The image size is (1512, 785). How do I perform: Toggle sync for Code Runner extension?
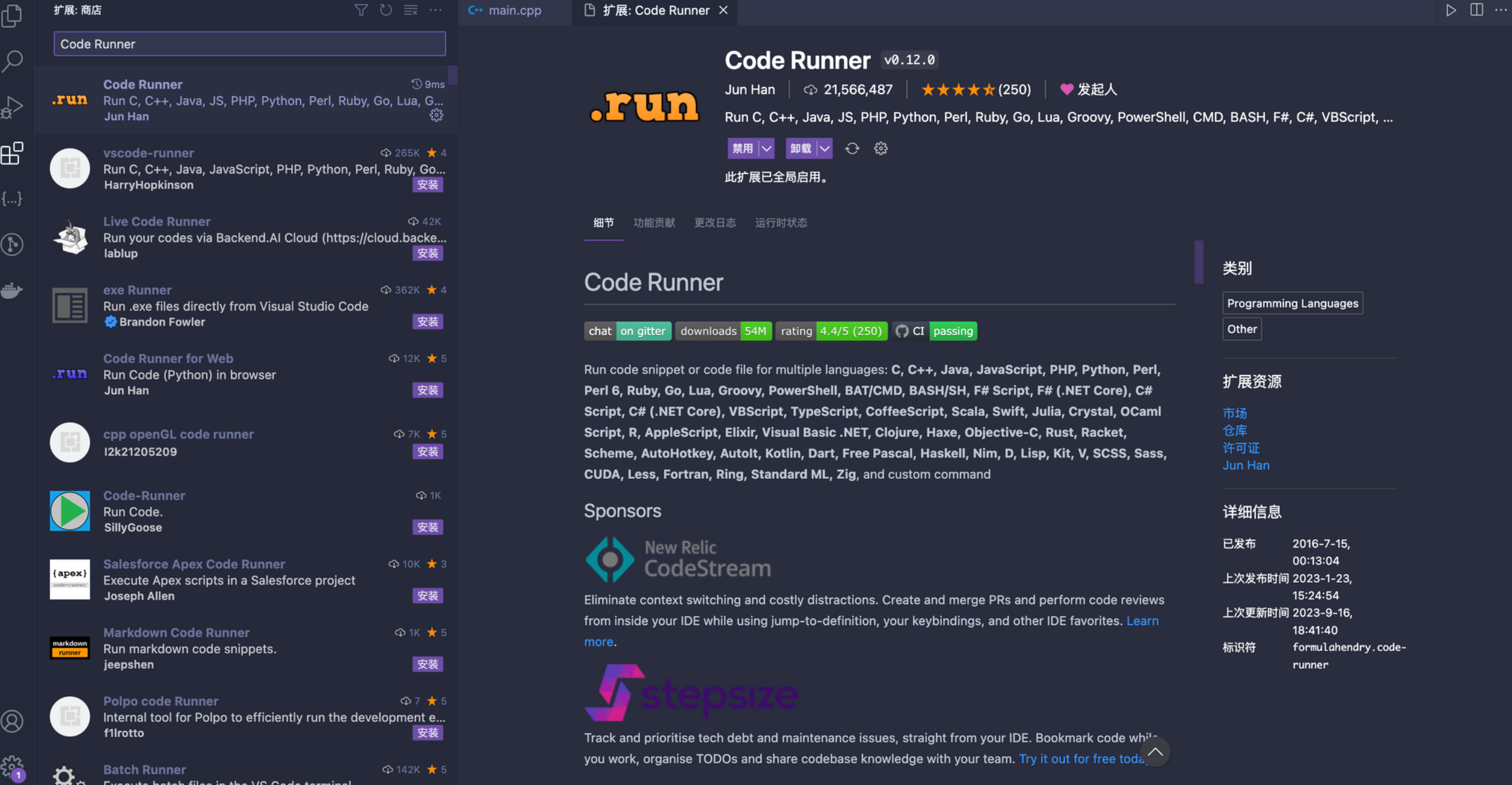pos(852,149)
